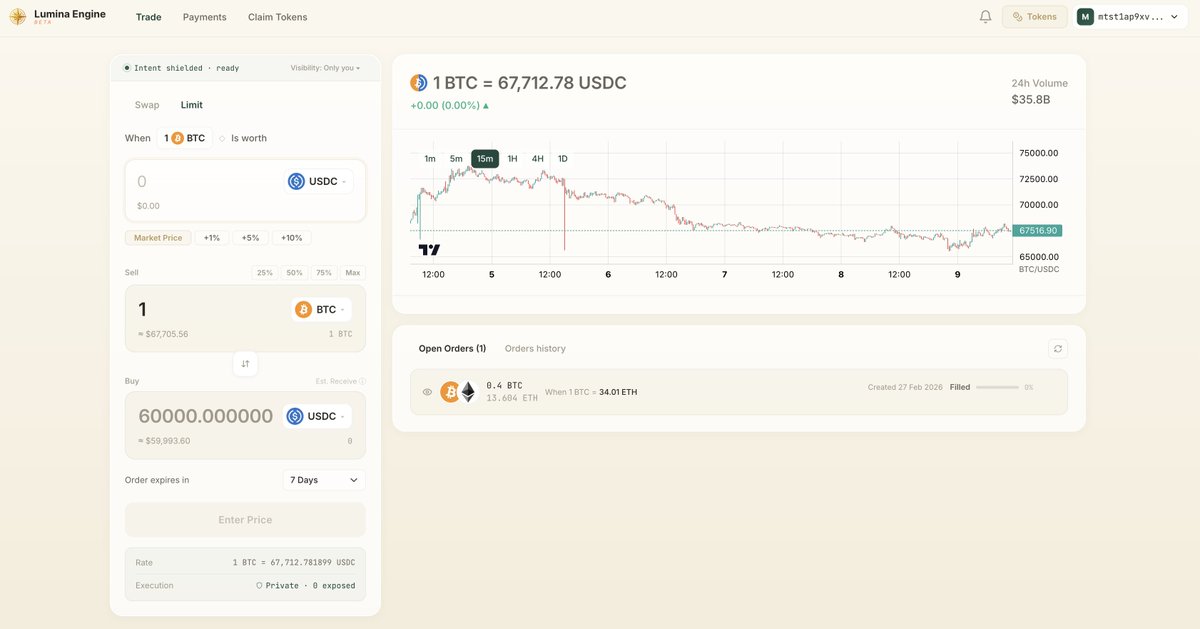Click the 1 BTC = 67,712.781899 USDC rate
The width and height of the screenshot is (1200, 629).
294,563
